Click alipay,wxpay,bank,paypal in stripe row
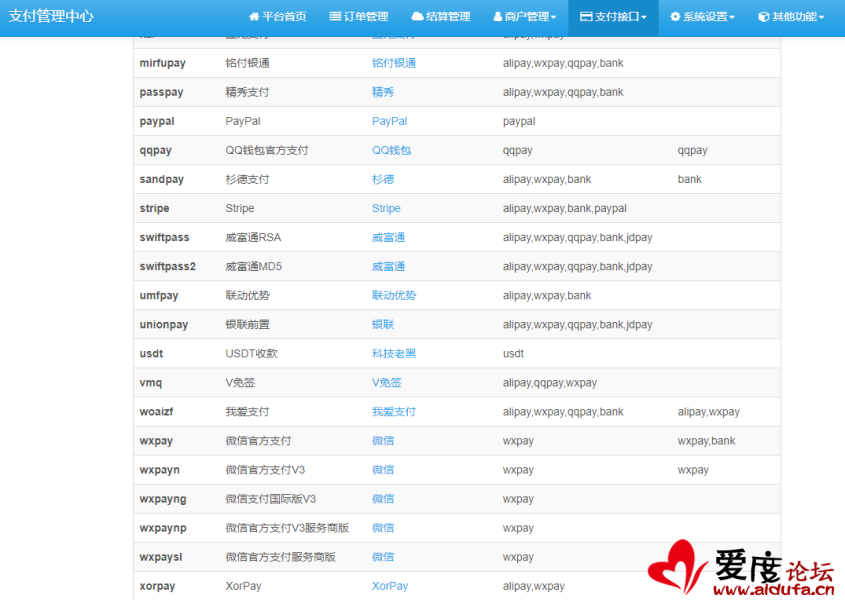The height and width of the screenshot is (600, 845). click(564, 209)
